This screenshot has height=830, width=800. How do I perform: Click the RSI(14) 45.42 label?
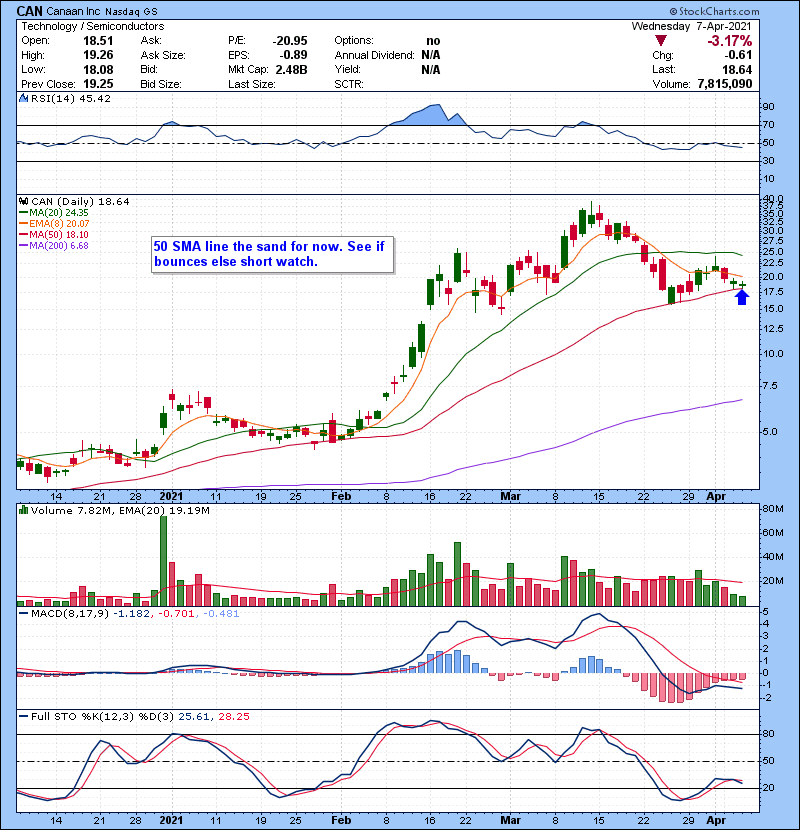click(71, 98)
